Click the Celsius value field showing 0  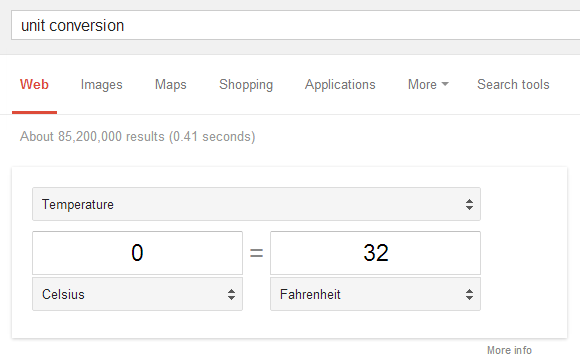(137, 253)
